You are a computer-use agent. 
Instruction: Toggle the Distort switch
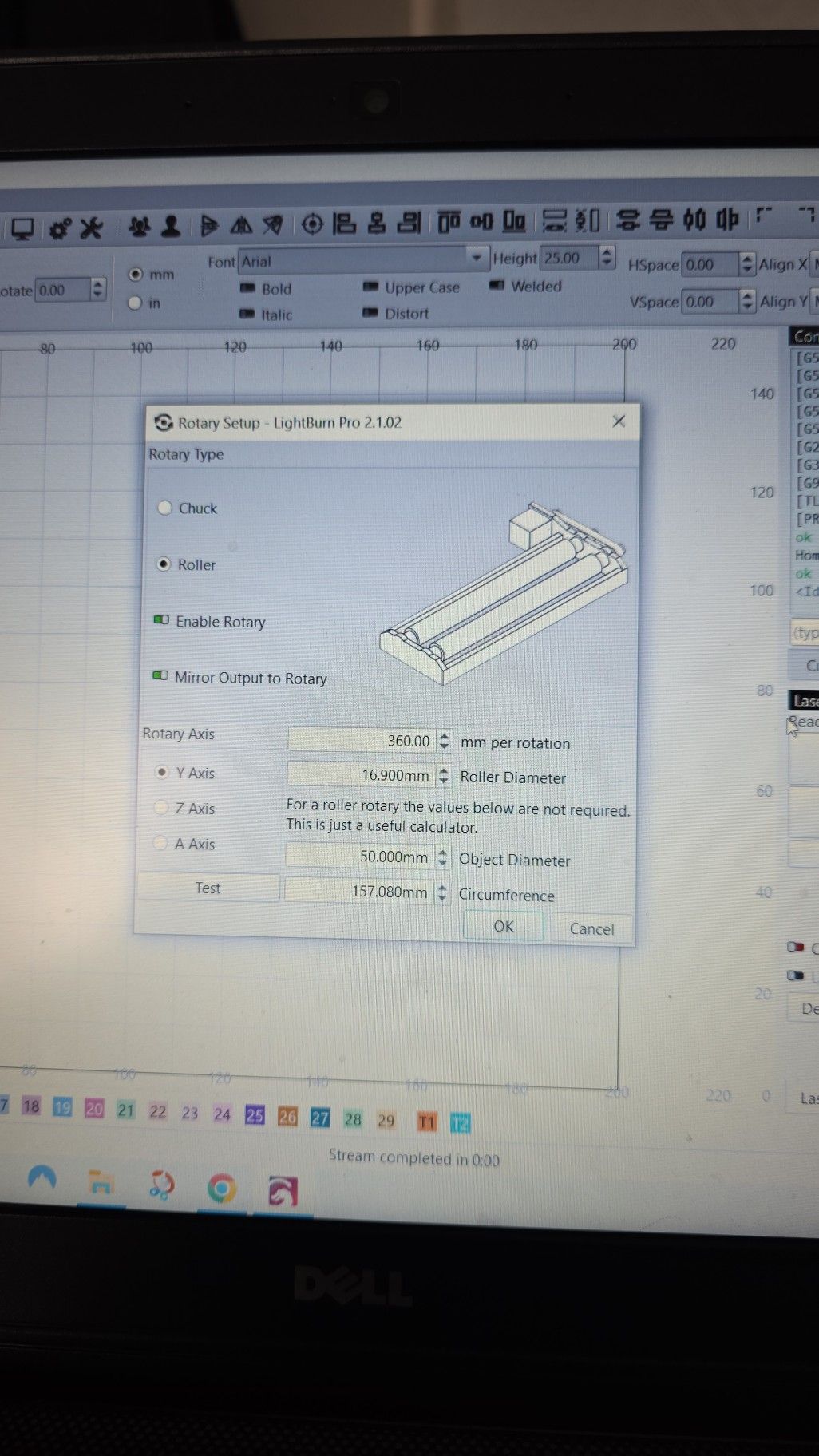point(370,312)
